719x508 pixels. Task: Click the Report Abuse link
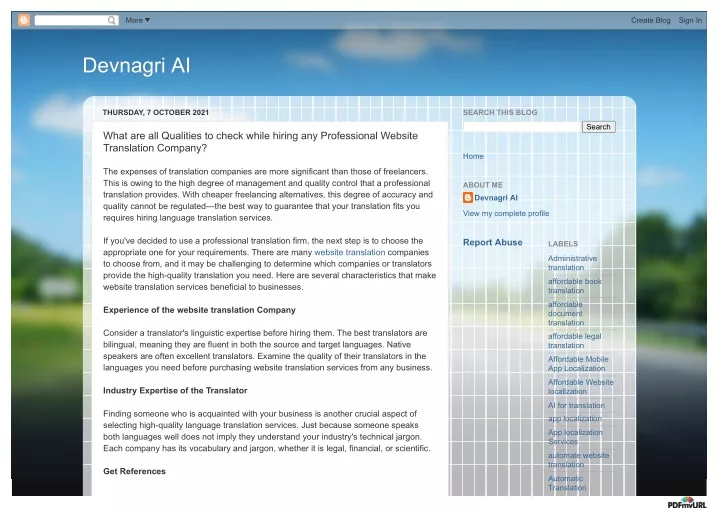[x=492, y=243]
